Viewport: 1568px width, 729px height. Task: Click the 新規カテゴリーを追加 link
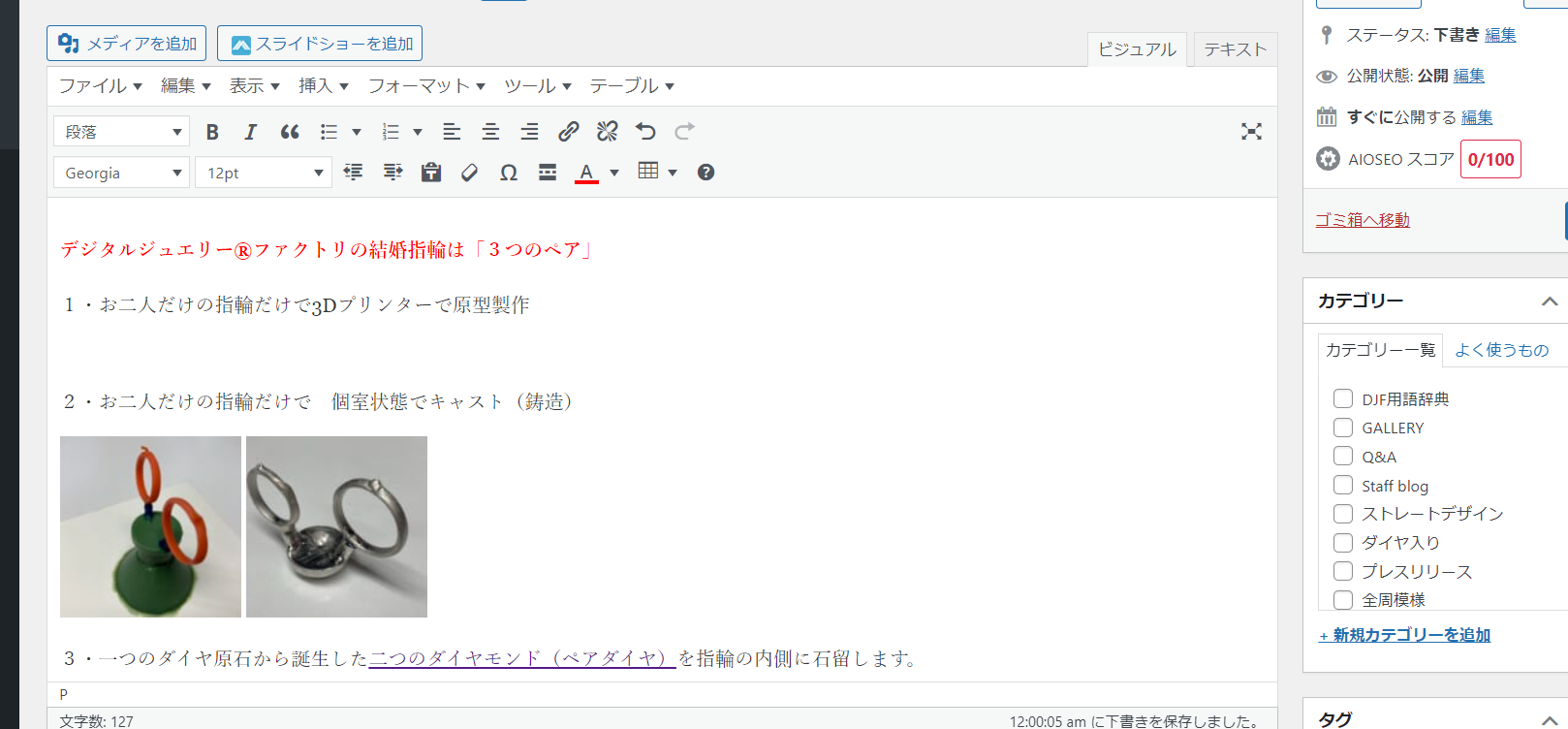(x=1405, y=635)
